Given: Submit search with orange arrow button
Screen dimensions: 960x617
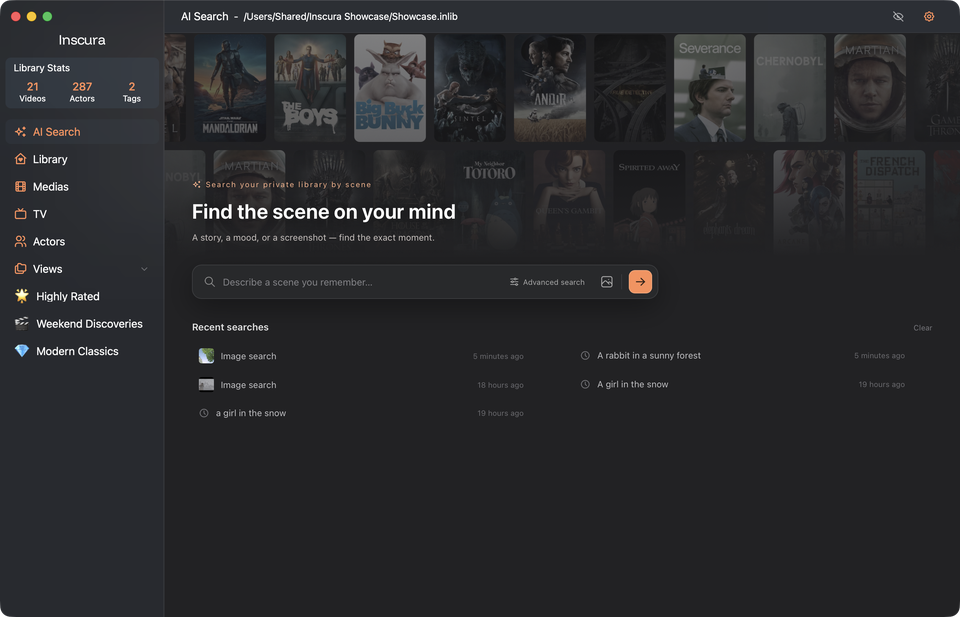Looking at the screenshot, I should [x=640, y=282].
